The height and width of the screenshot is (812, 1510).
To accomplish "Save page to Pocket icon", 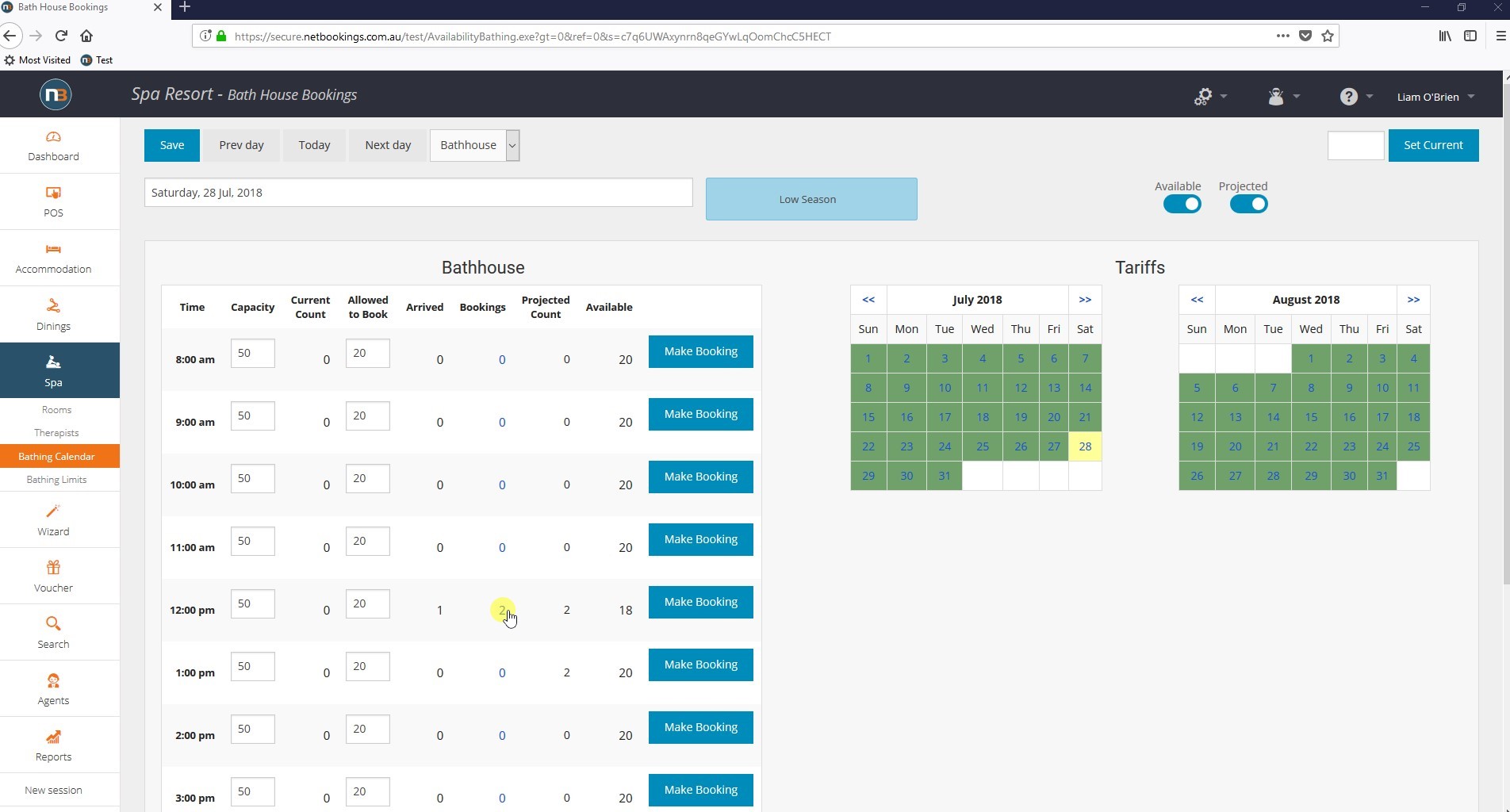I will coord(1305,36).
